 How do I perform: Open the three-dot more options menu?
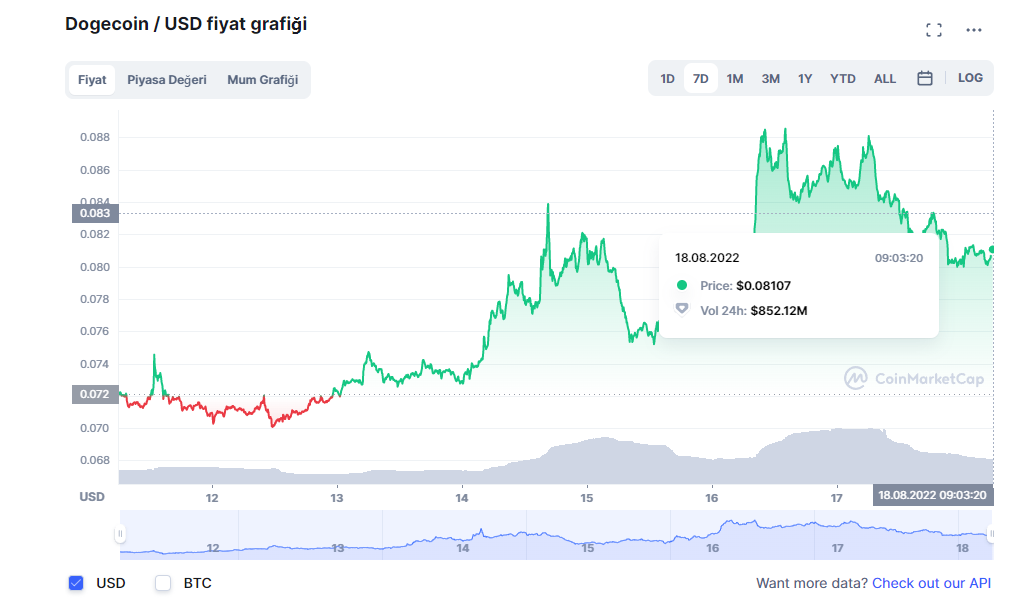click(973, 30)
